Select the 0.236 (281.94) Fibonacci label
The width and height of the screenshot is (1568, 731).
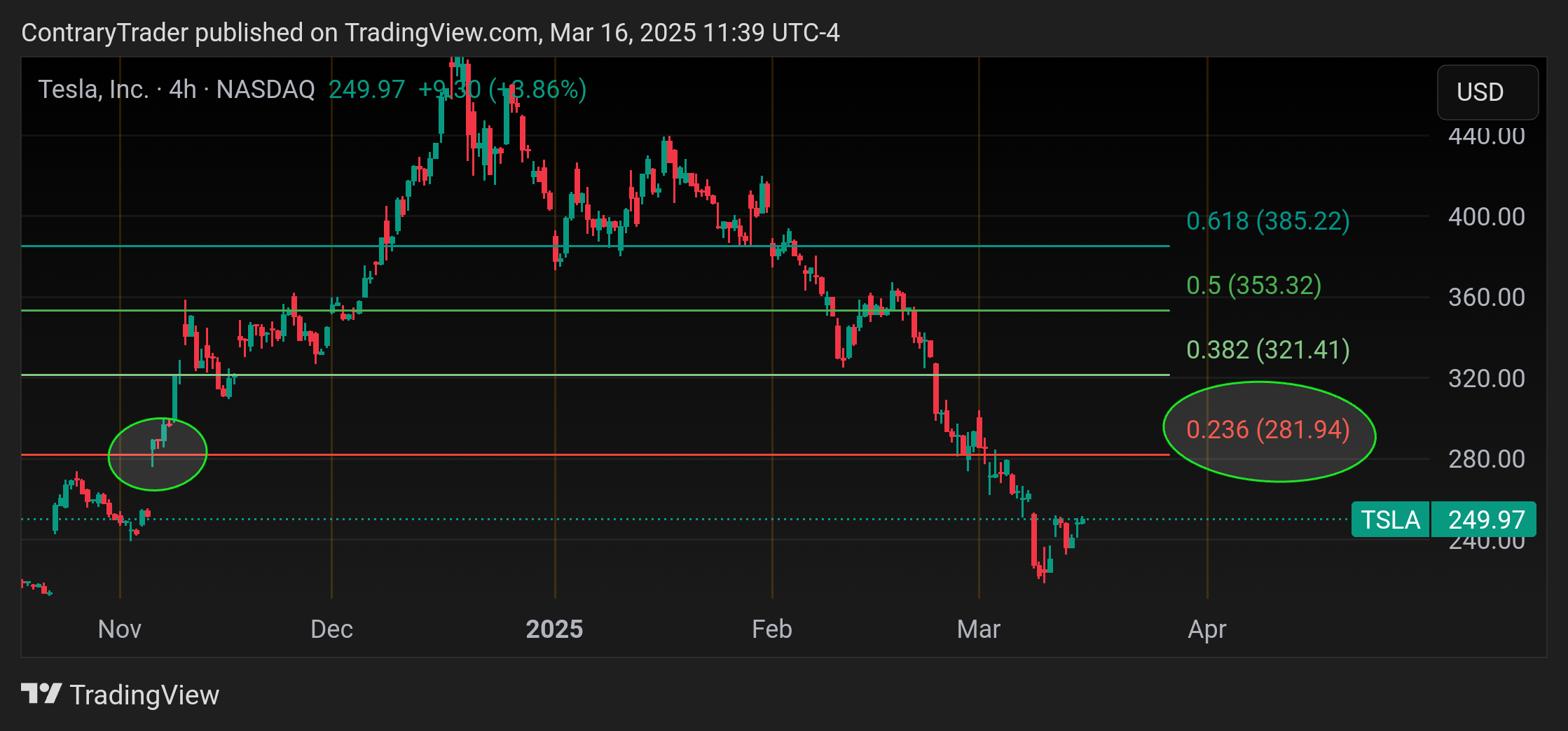(x=1267, y=429)
